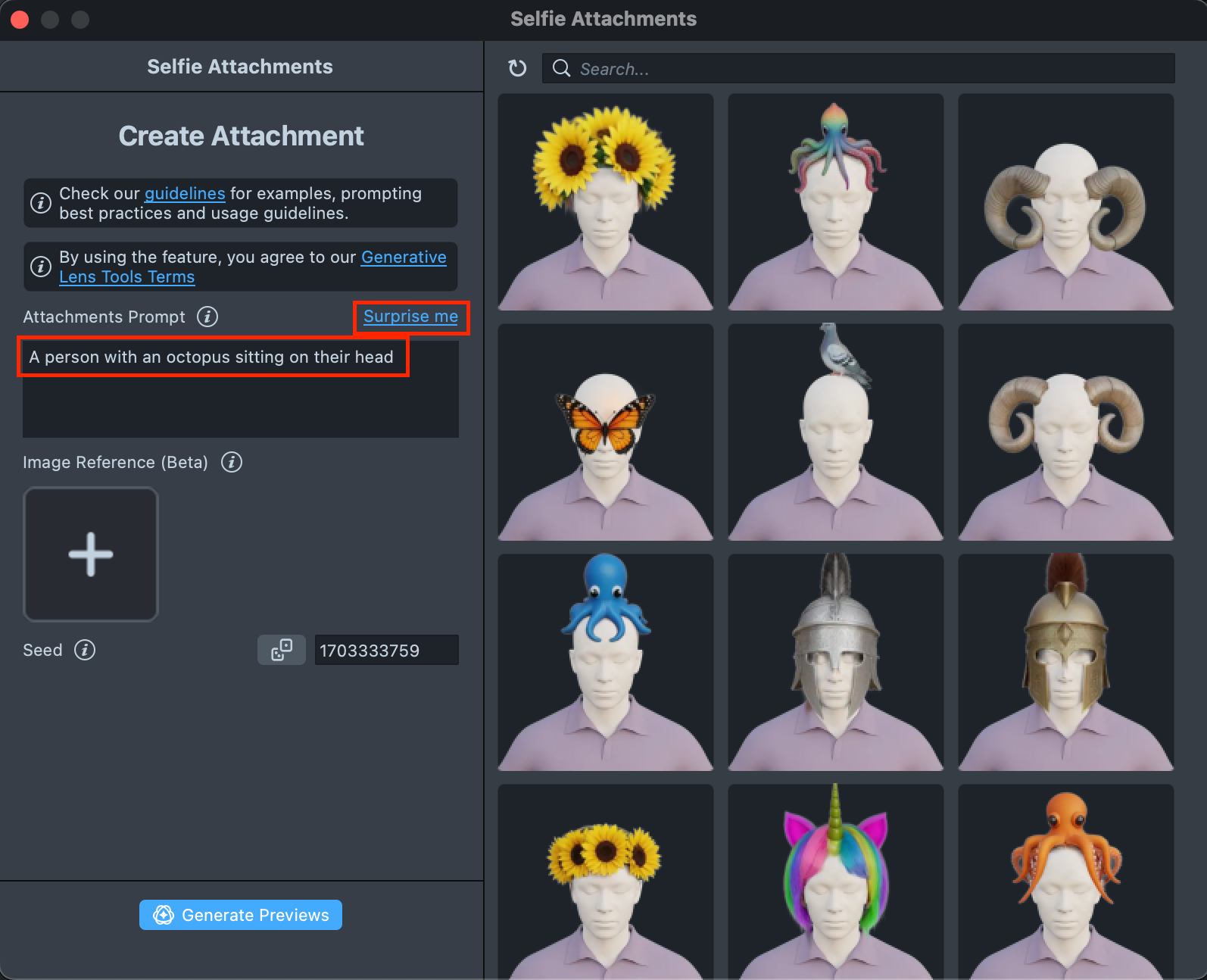Viewport: 1207px width, 980px height.
Task: Choose the monarch butterfly mask thumbnail
Action: pos(605,432)
